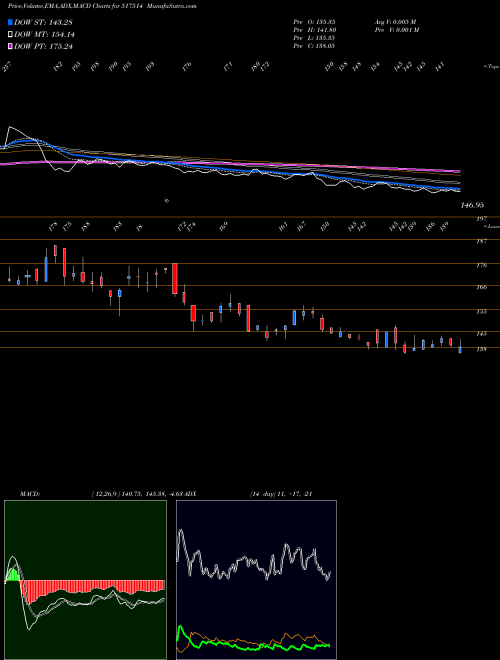The height and width of the screenshot is (660, 500).
Task: Click the 'Pre C: 138.05' value
Action: [314, 45]
